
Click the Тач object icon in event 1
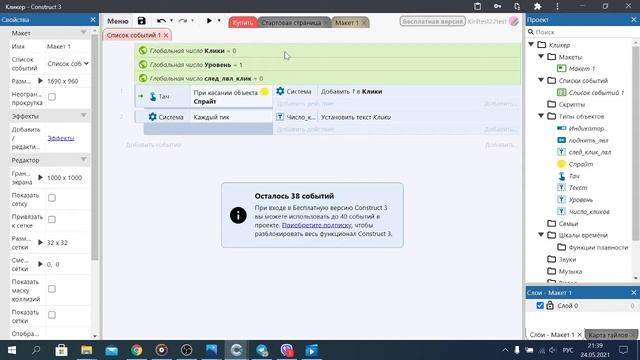pos(153,96)
